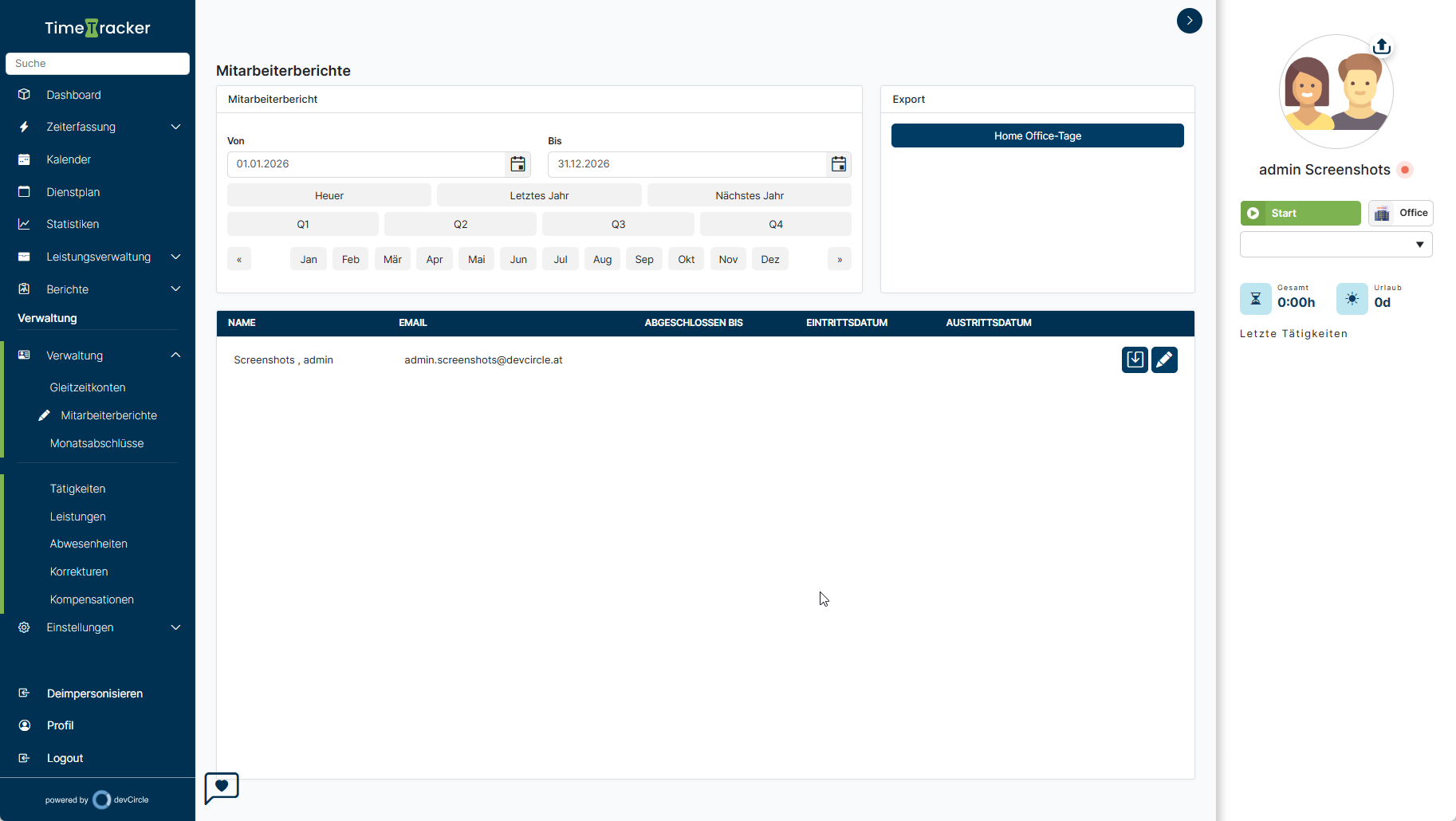Image resolution: width=1456 pixels, height=821 pixels.
Task: Select the Dez month button
Action: (x=770, y=259)
